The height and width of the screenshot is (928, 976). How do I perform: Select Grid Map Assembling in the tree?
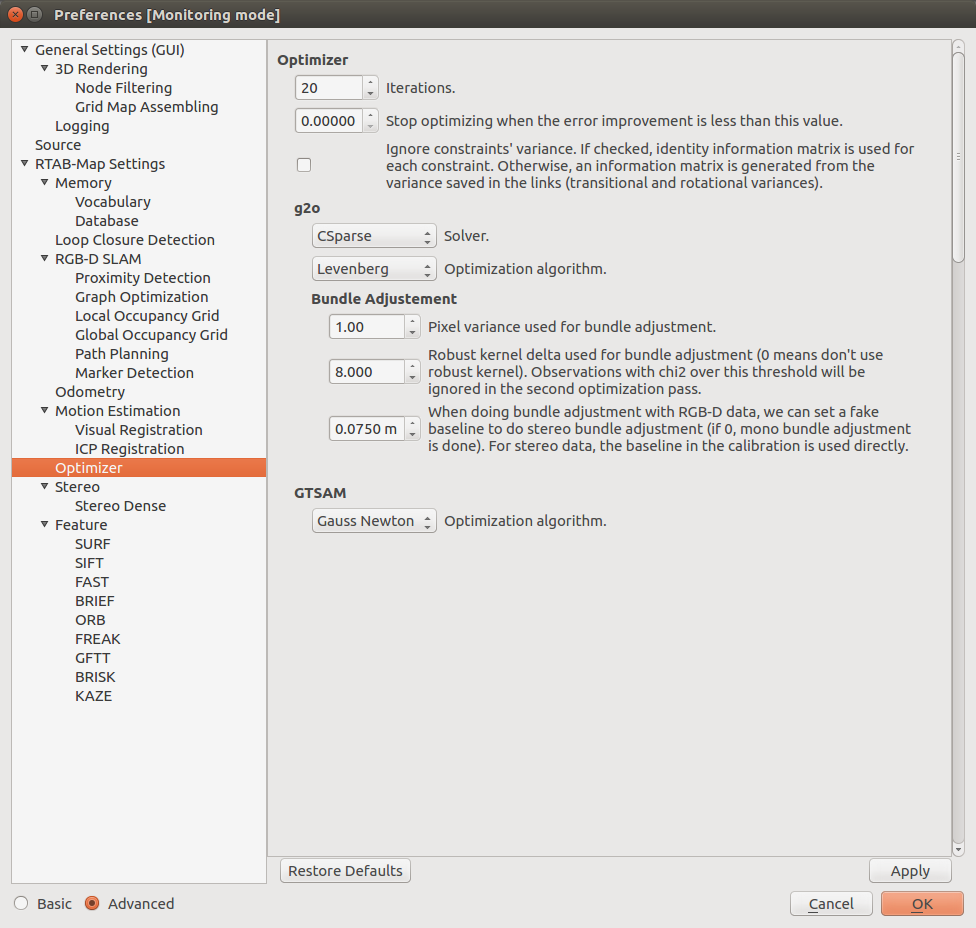point(147,107)
